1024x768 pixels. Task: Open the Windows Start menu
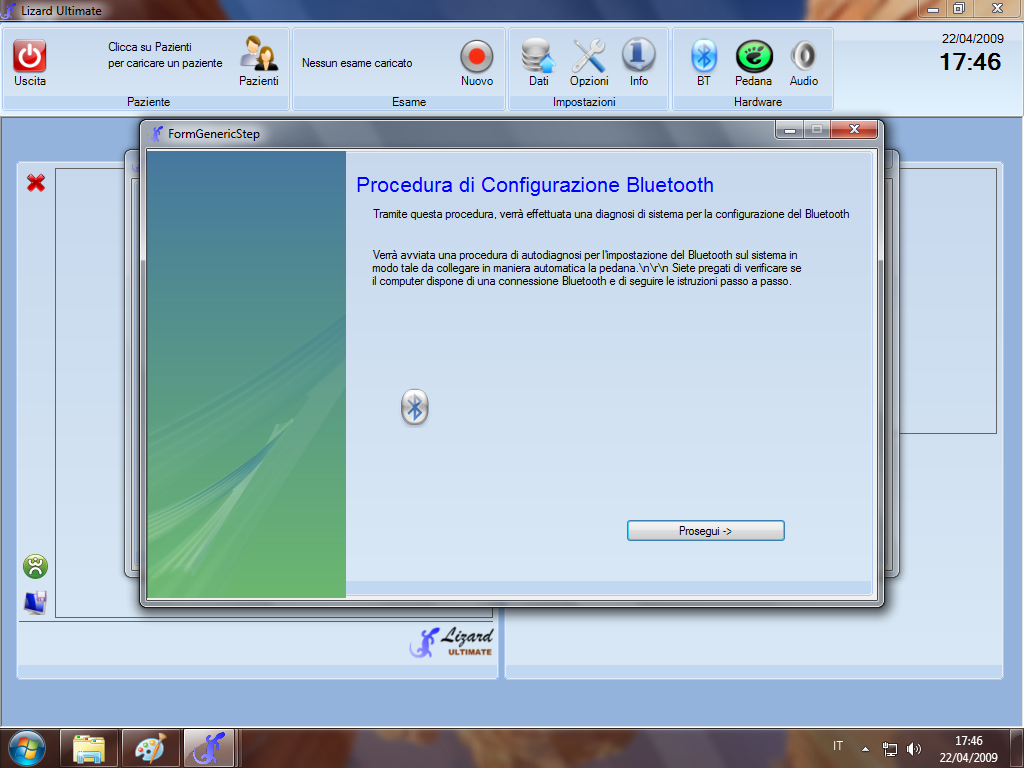[x=27, y=748]
